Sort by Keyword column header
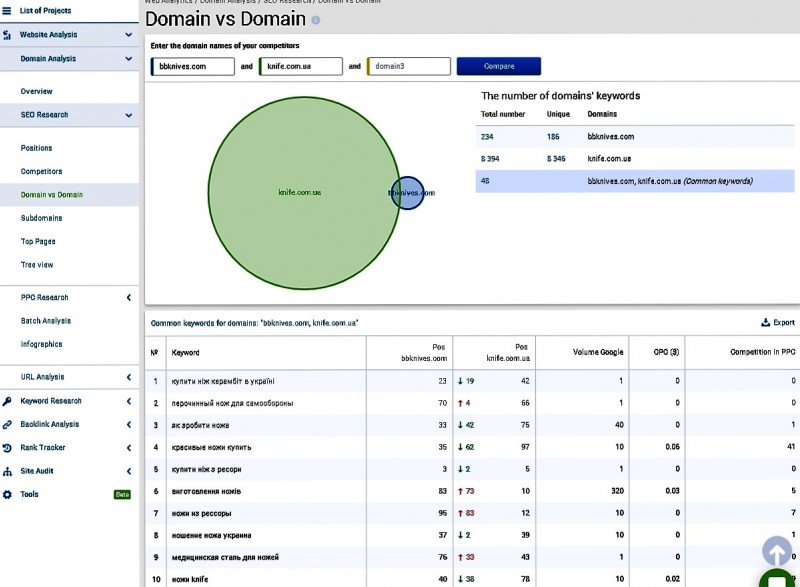 pos(185,352)
